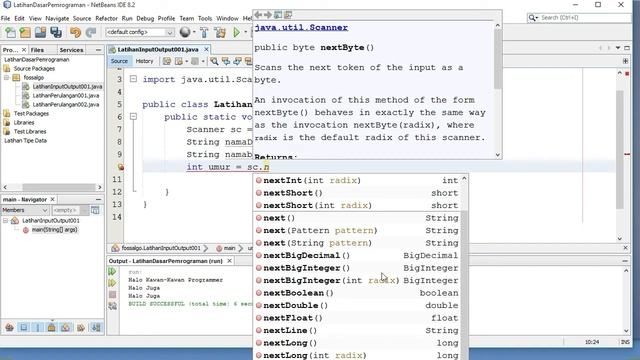Select the Source view tab
Viewport: 640px width, 360px height.
(119, 61)
